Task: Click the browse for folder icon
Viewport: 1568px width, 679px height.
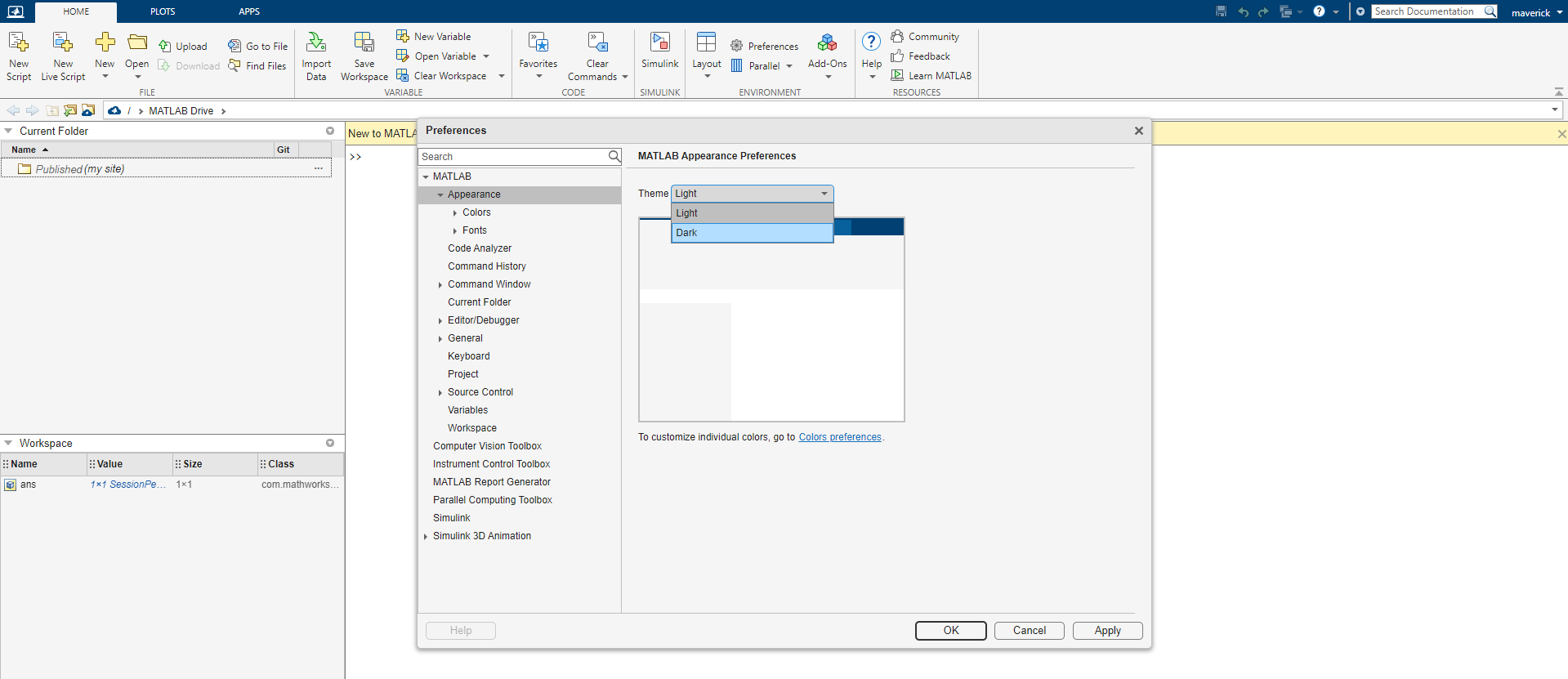Action: click(x=70, y=110)
